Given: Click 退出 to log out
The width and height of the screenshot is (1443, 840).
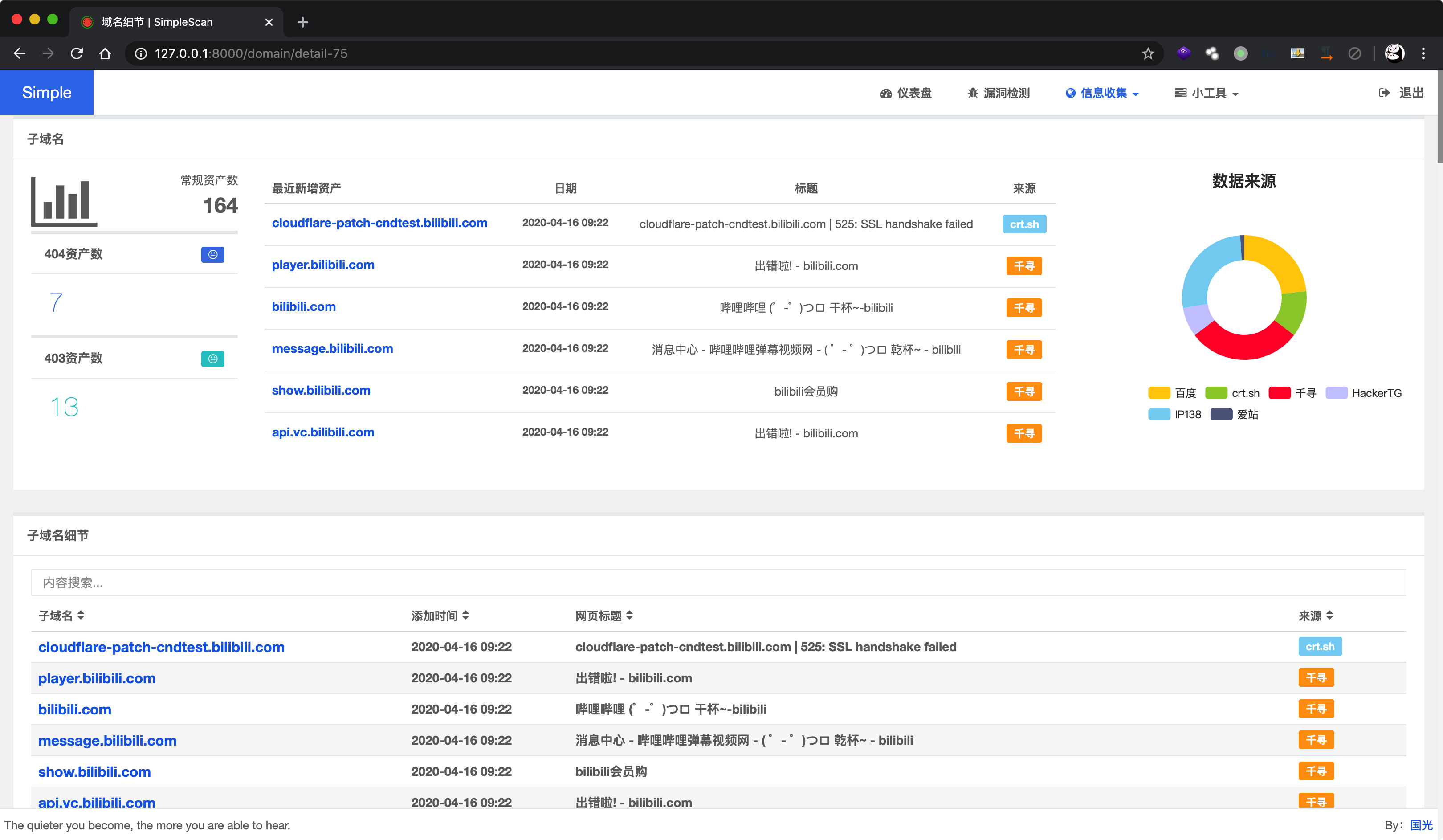Looking at the screenshot, I should point(1401,93).
